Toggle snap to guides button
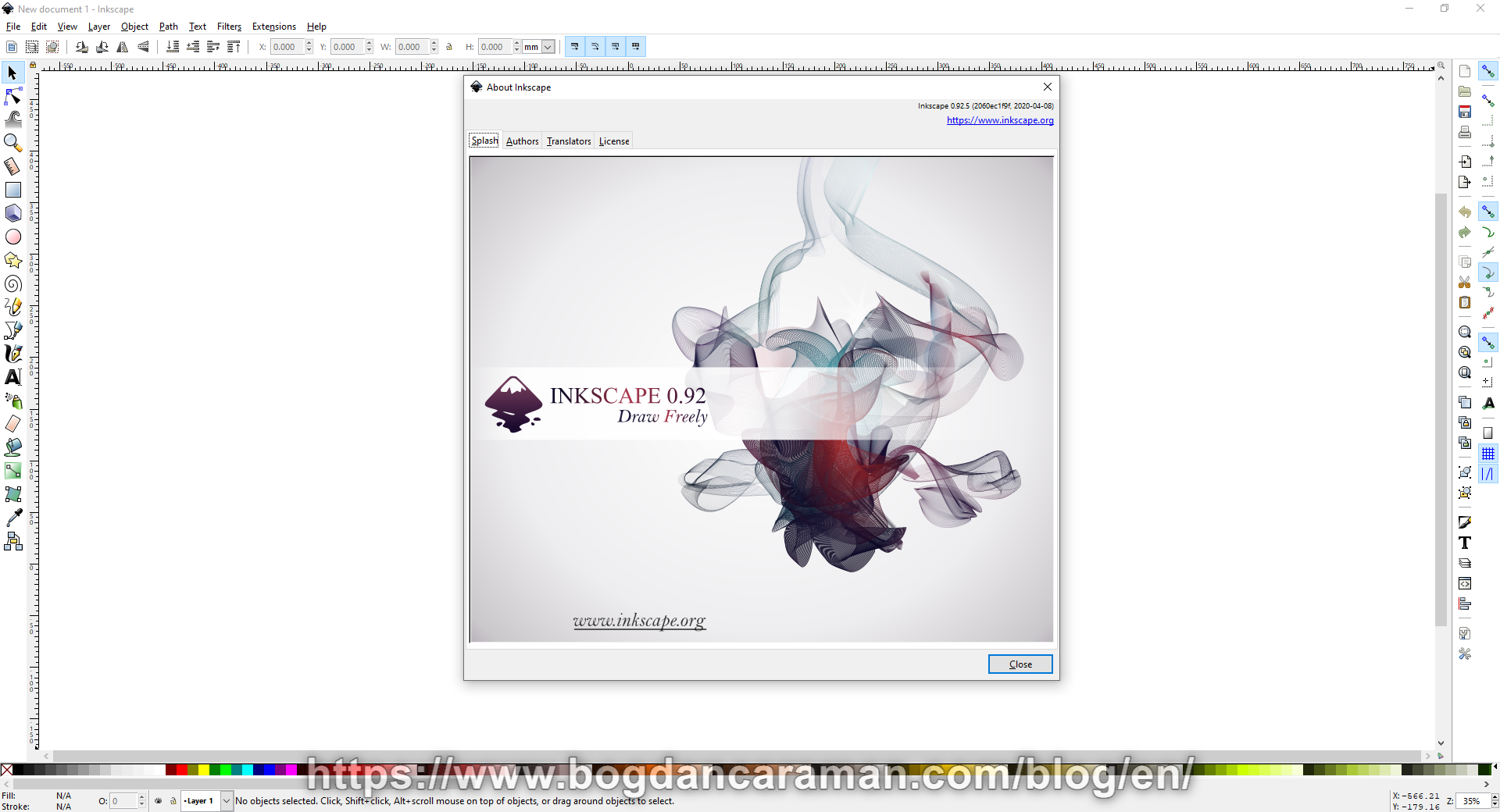 click(x=1488, y=474)
